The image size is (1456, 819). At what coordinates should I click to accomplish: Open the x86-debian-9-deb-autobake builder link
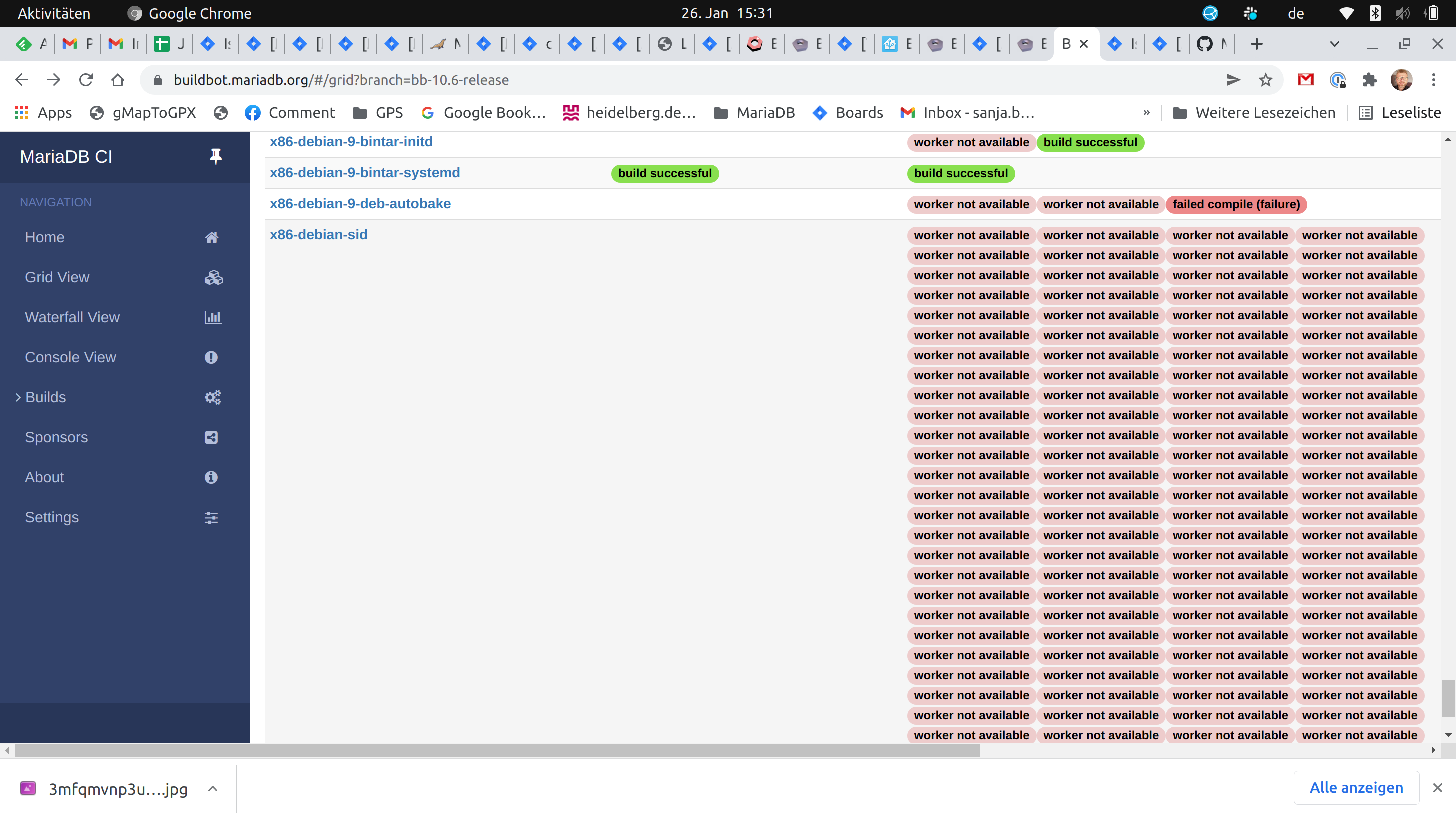click(x=360, y=204)
